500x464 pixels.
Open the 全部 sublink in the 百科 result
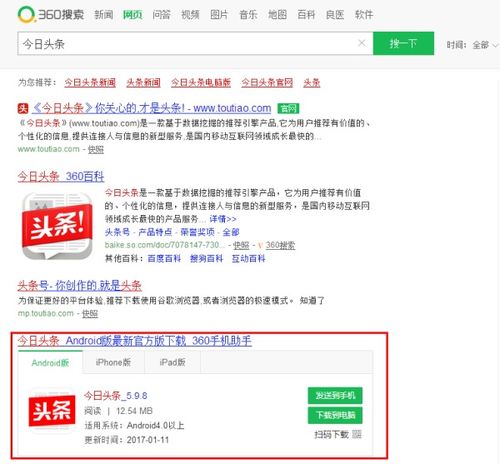(x=231, y=232)
